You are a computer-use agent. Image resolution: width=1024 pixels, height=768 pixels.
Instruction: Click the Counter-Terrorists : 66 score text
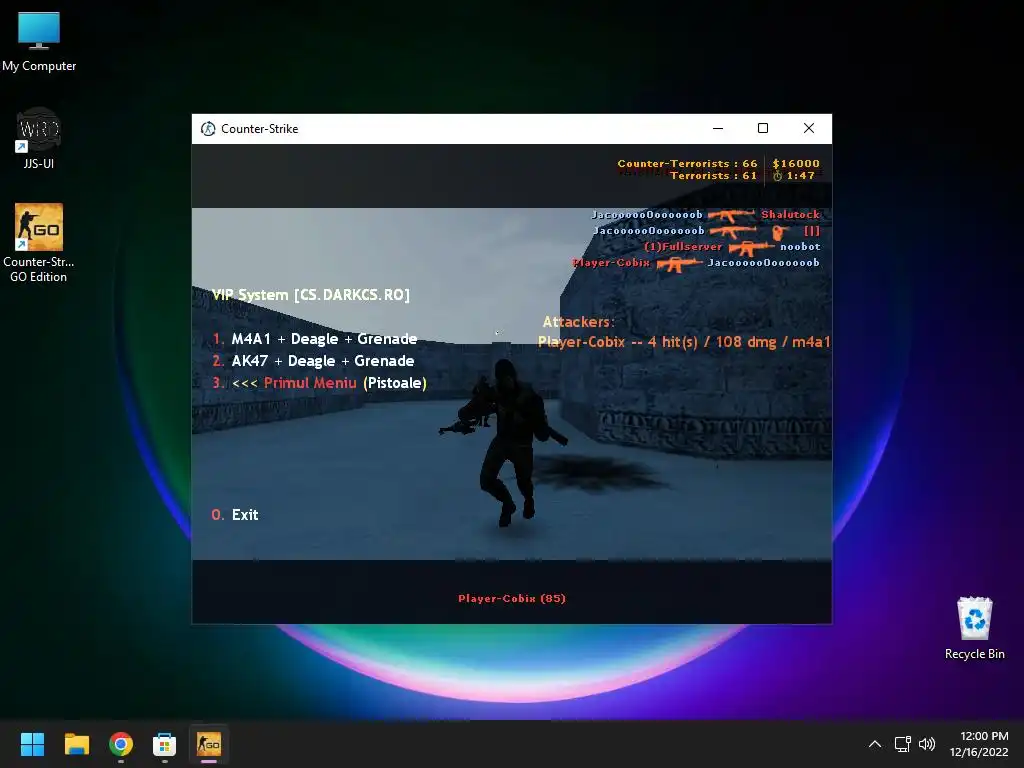click(687, 163)
